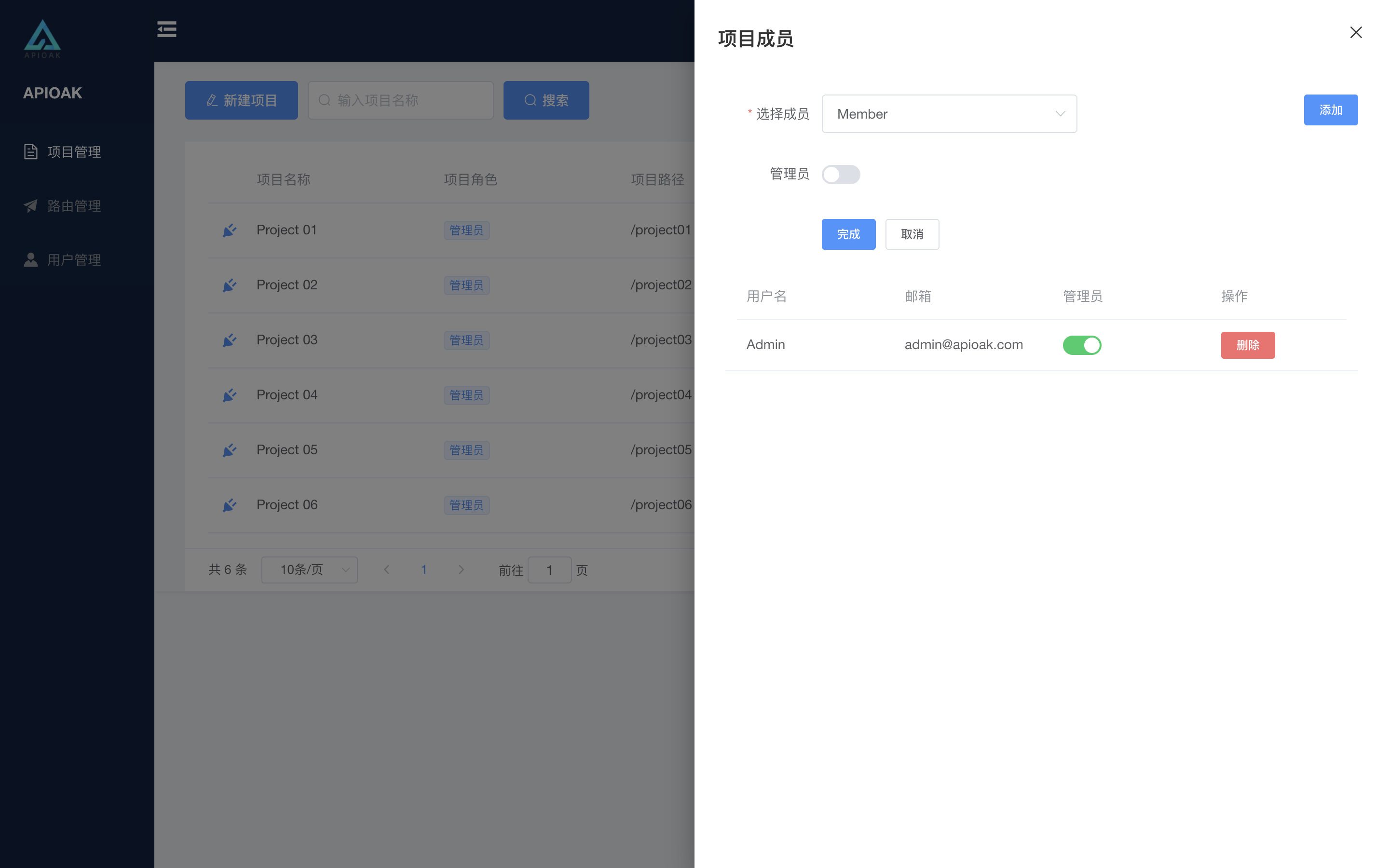This screenshot has height=868, width=1389.
Task: Click the plug icon on Project 04
Action: coord(230,395)
